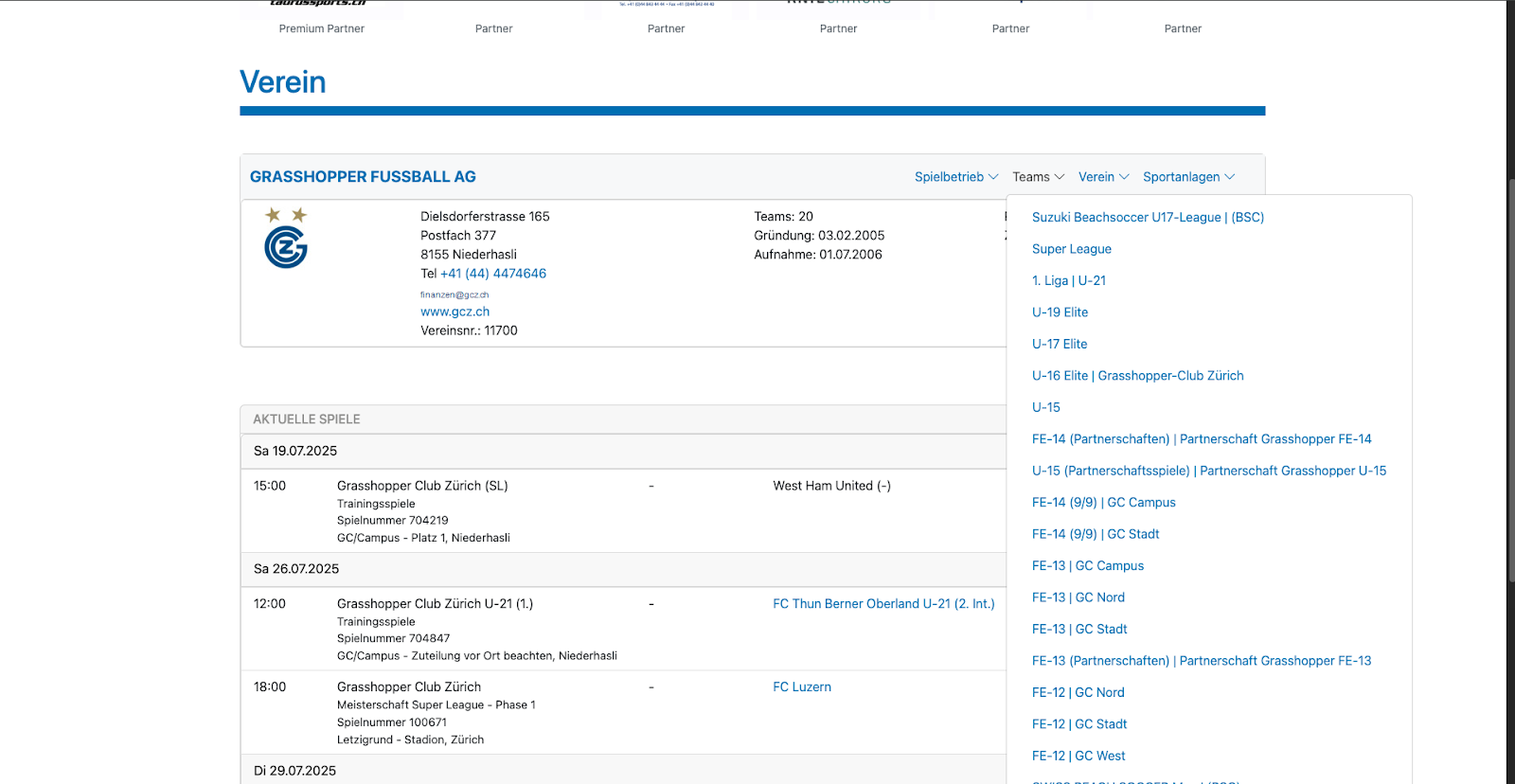1515x784 pixels.
Task: Click the 18:00 kickoff time
Action: 270,687
